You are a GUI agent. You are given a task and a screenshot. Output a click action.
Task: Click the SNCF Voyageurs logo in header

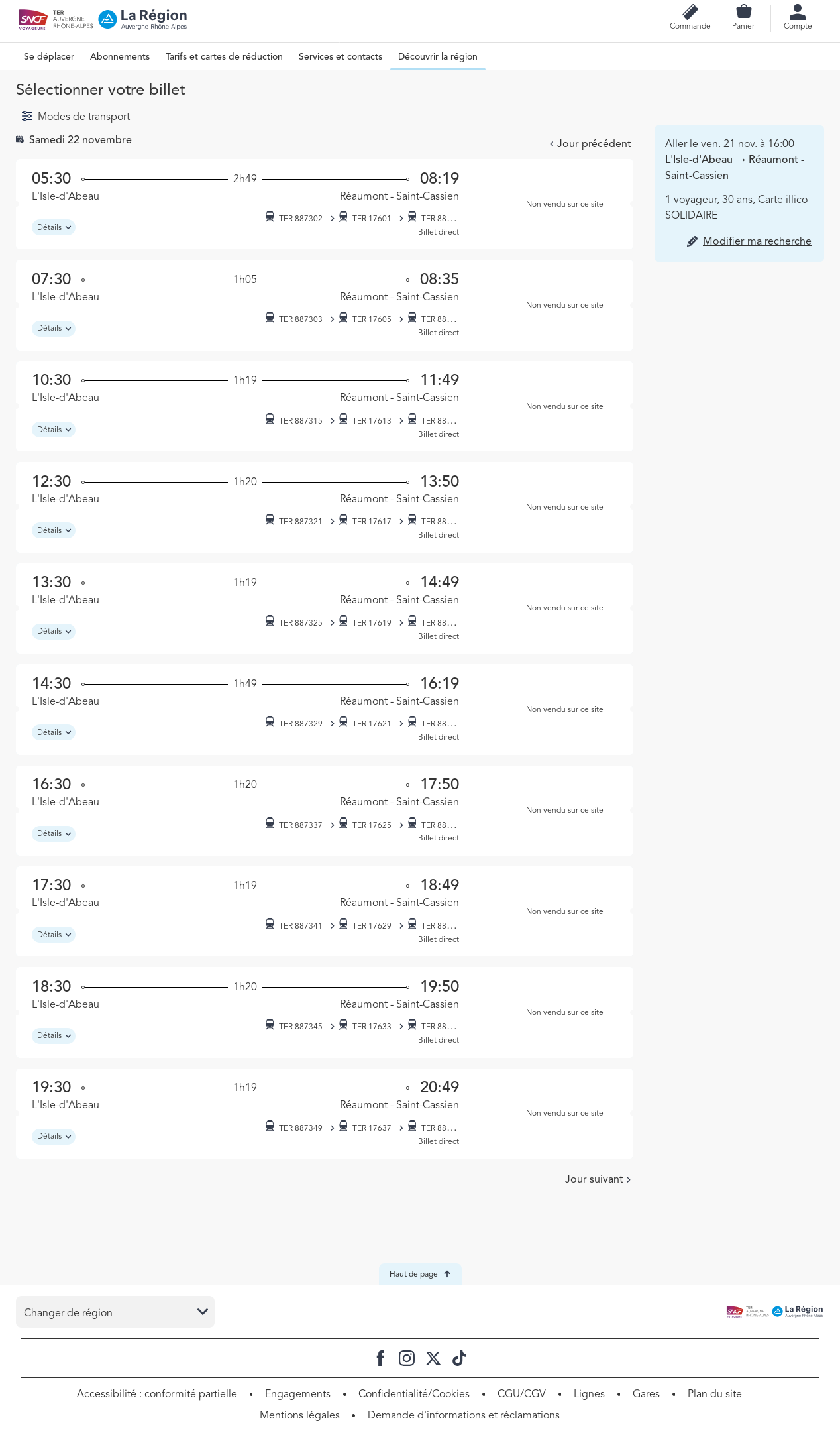[x=33, y=19]
